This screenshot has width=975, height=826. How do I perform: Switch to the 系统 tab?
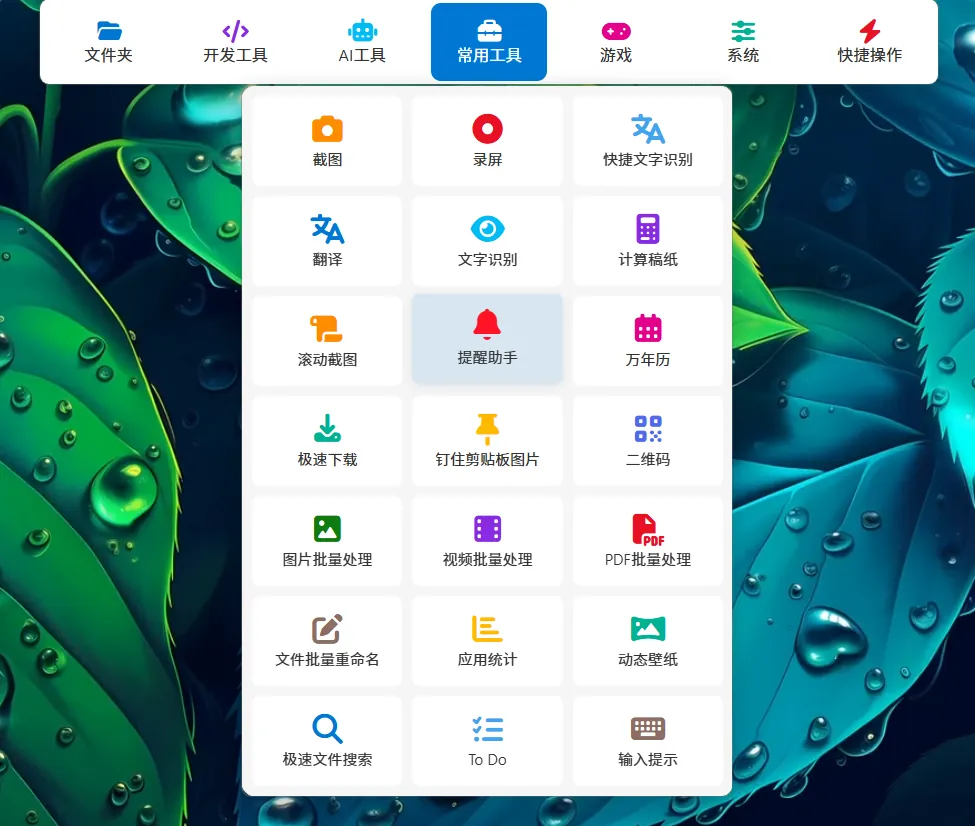click(x=742, y=42)
